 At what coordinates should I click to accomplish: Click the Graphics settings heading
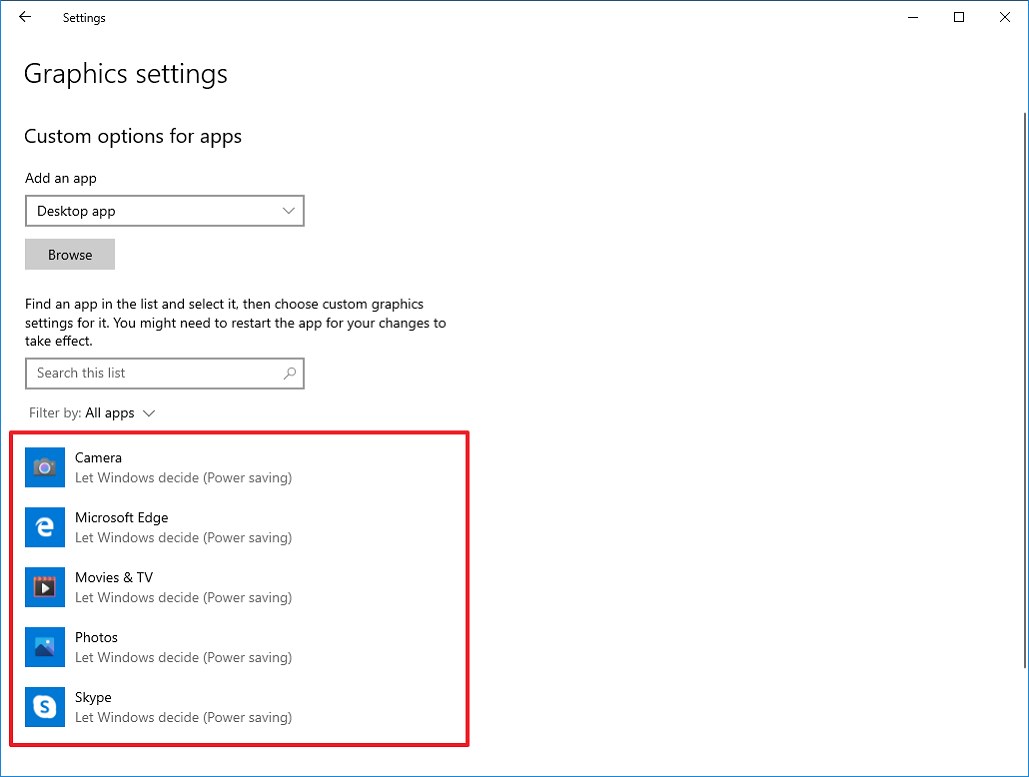[126, 74]
